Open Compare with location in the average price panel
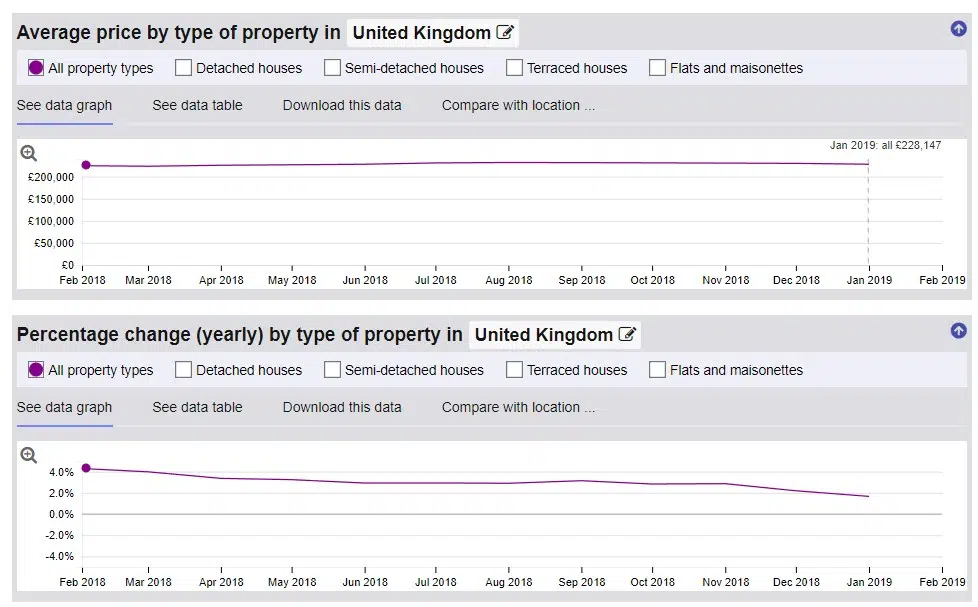Image resolution: width=978 pixels, height=607 pixels. pos(518,105)
